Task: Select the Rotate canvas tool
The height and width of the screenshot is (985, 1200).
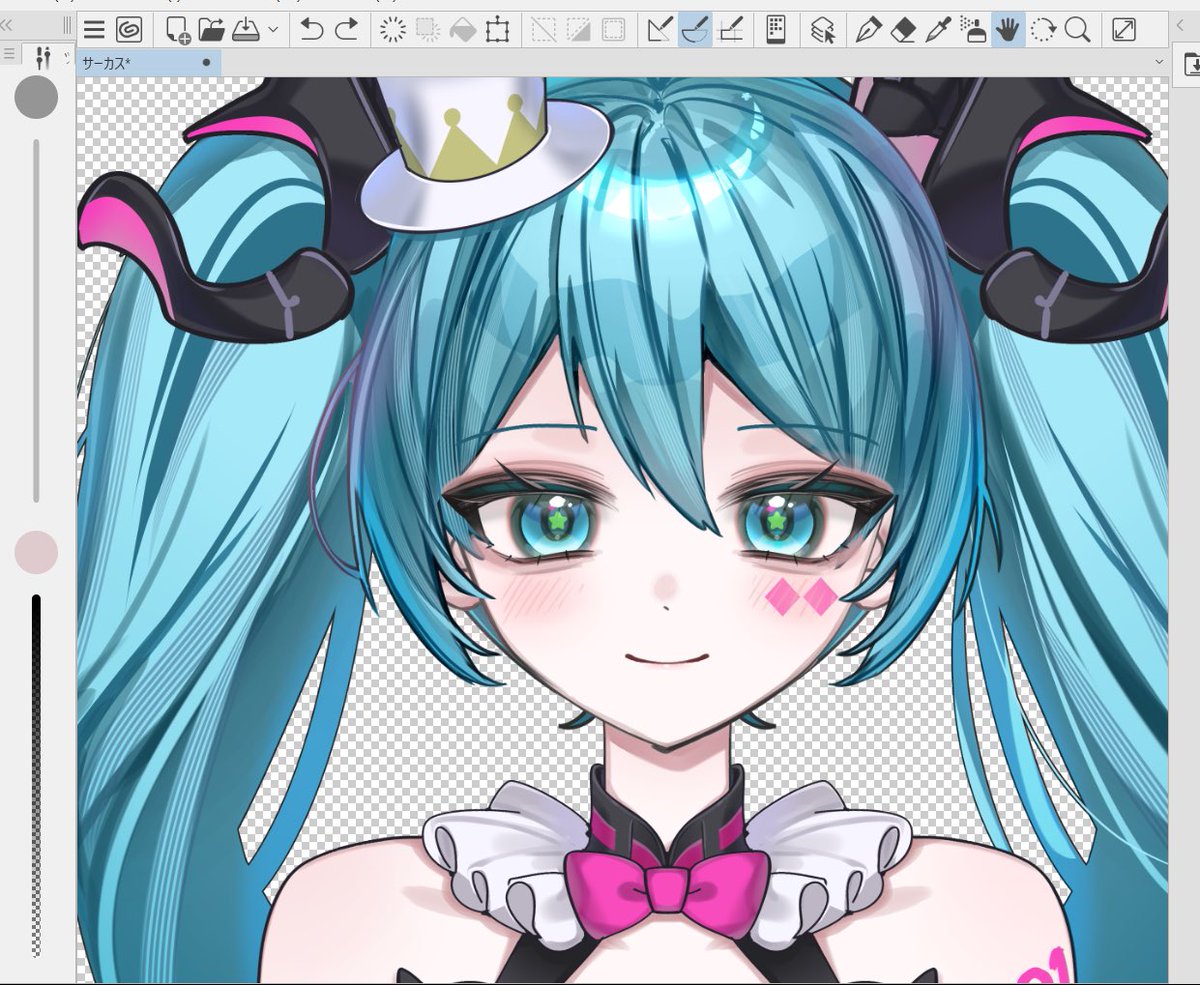Action: tap(1043, 30)
